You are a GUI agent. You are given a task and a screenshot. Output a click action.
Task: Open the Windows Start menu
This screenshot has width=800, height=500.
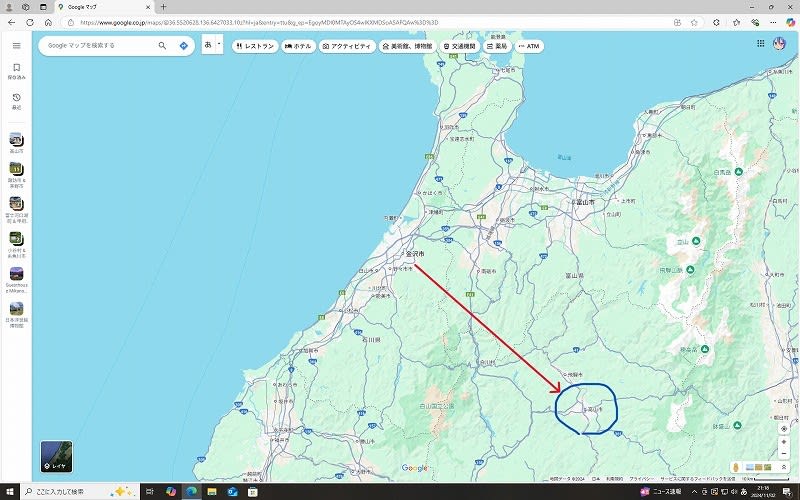10,491
